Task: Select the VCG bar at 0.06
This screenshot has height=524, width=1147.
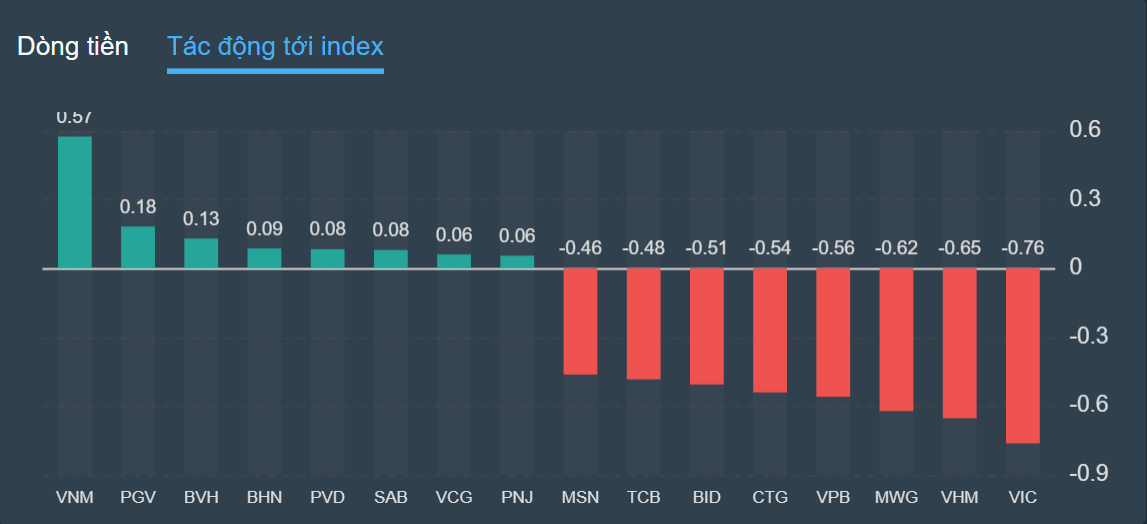Action: pyautogui.click(x=454, y=261)
